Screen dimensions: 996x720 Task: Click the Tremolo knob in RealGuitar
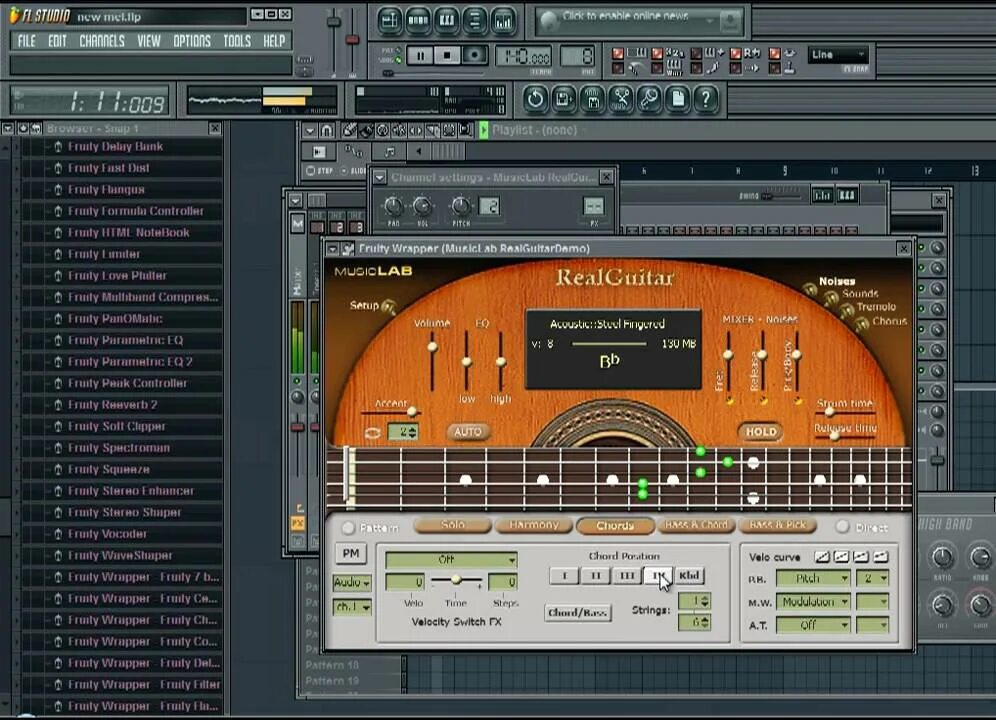point(847,310)
